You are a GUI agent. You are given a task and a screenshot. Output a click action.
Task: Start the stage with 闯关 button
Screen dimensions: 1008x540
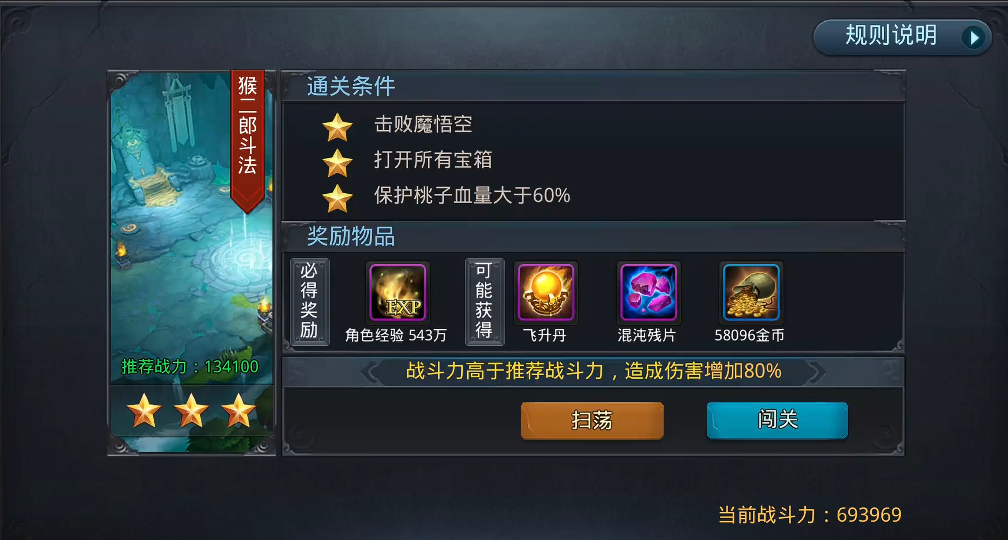777,420
